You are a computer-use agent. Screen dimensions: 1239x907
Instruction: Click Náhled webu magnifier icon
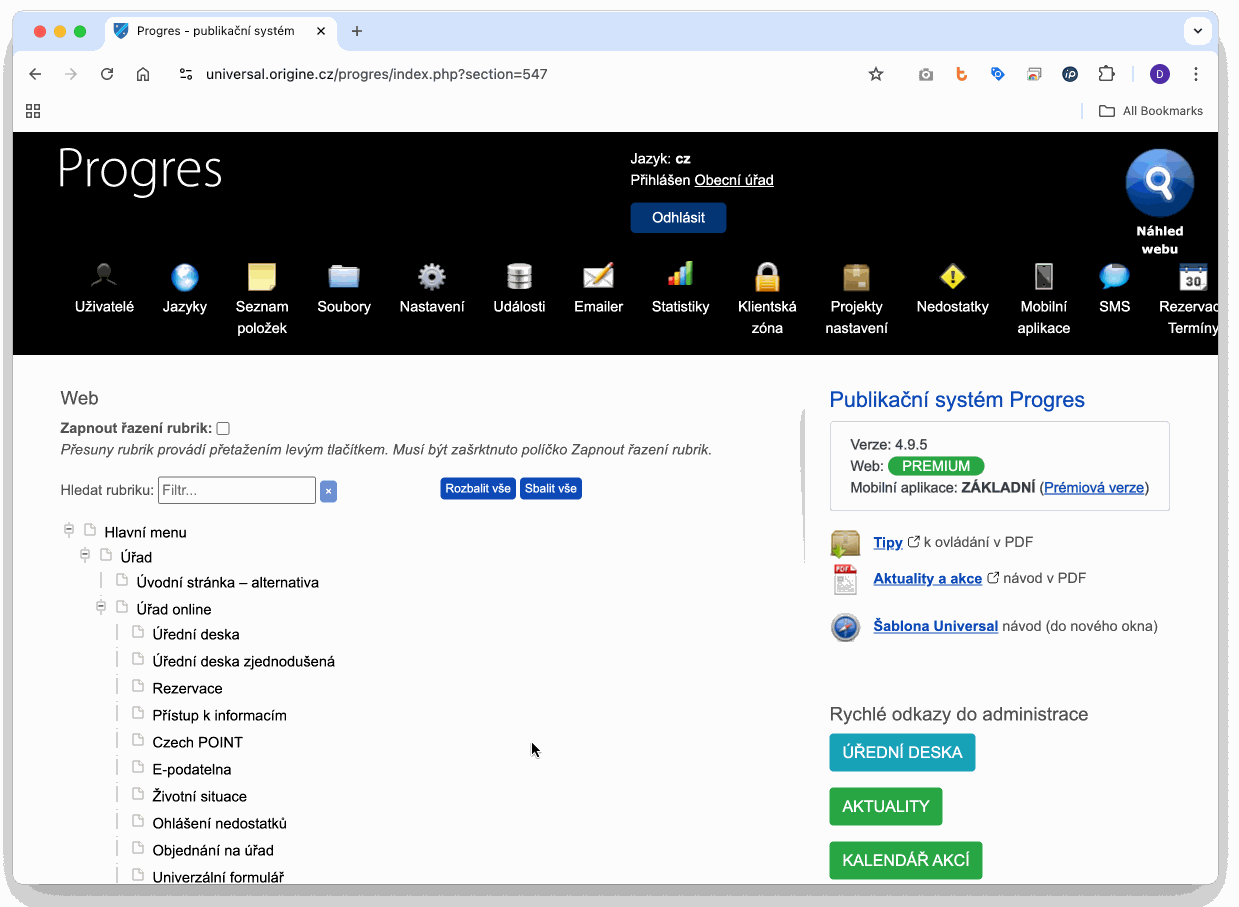point(1159,184)
